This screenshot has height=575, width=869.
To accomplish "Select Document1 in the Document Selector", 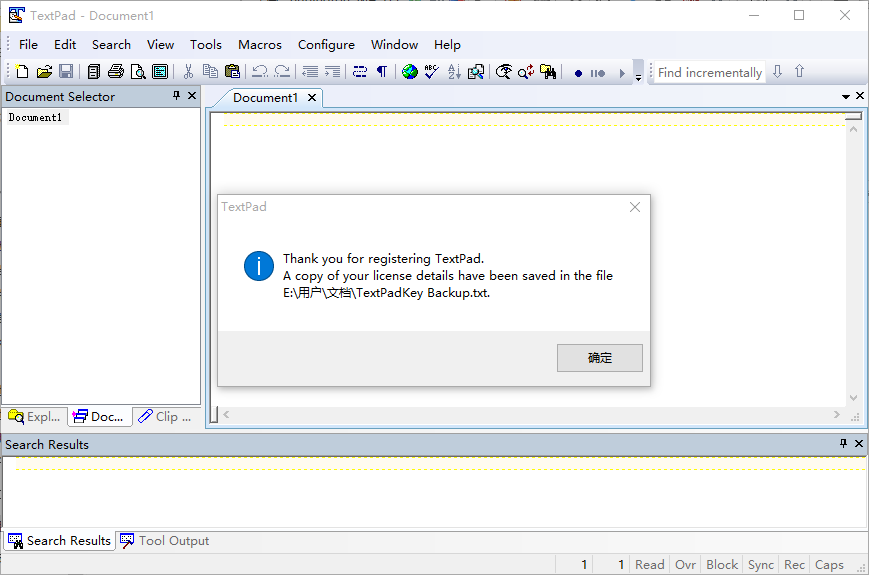I will [36, 118].
